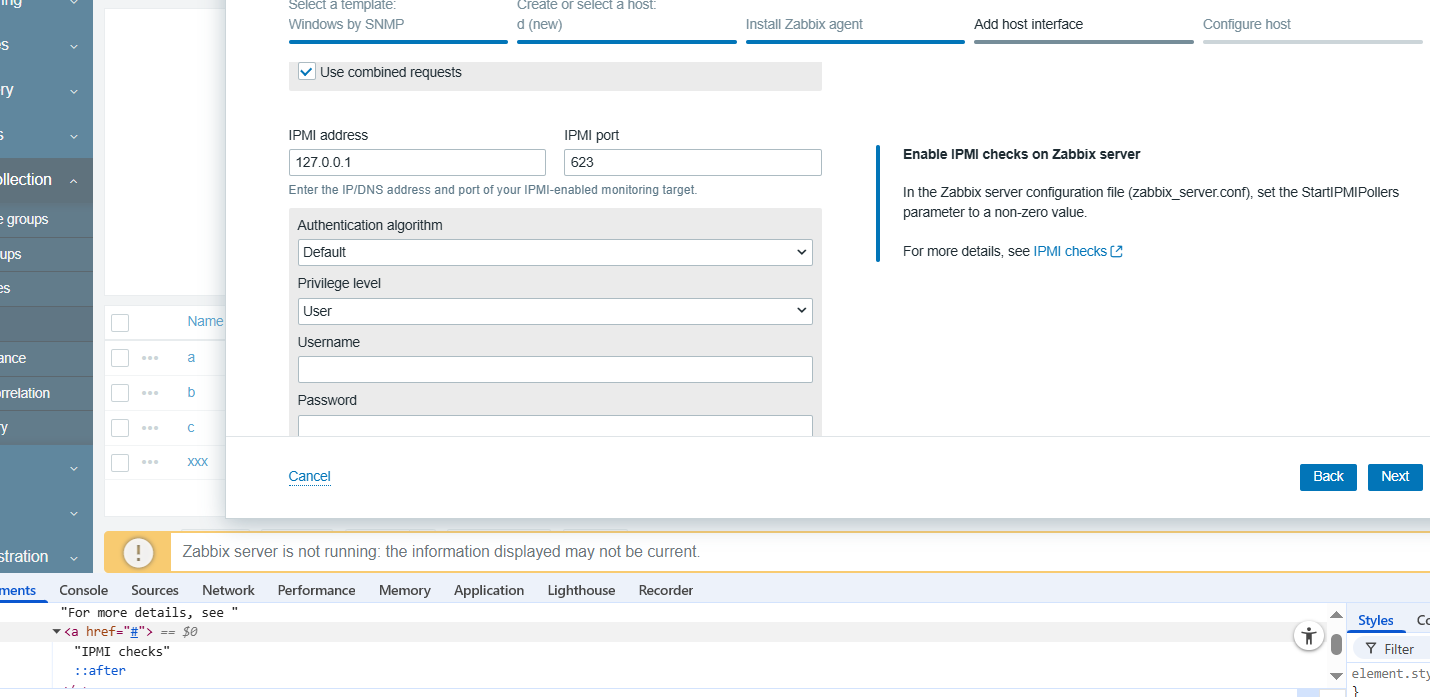Click the Configure host step label

pyautogui.click(x=1247, y=24)
